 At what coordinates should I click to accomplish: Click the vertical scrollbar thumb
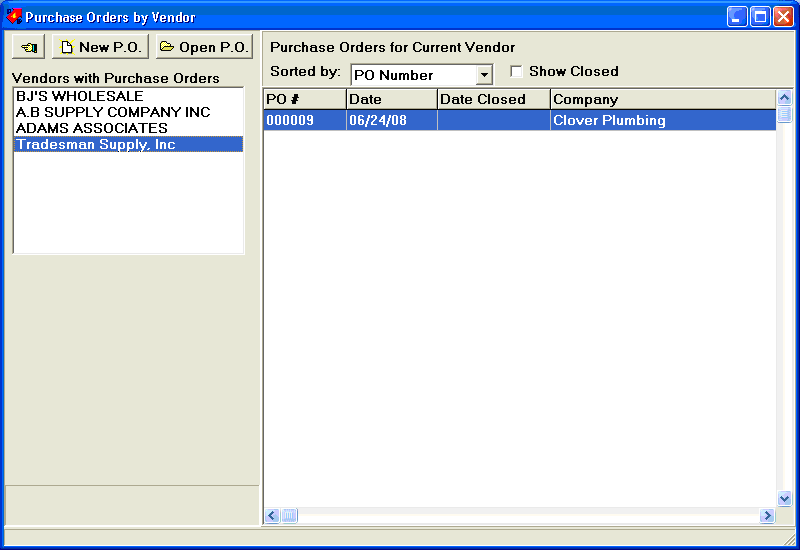tap(784, 114)
